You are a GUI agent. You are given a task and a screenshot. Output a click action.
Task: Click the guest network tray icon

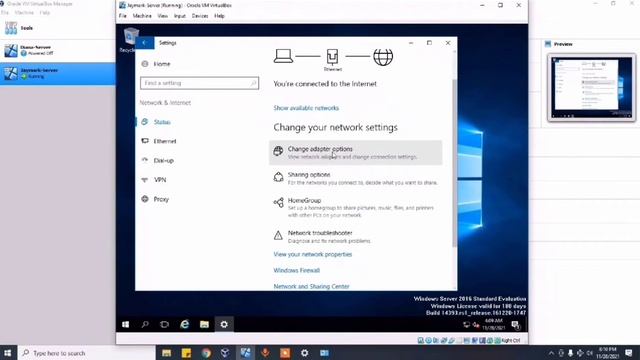point(467,325)
